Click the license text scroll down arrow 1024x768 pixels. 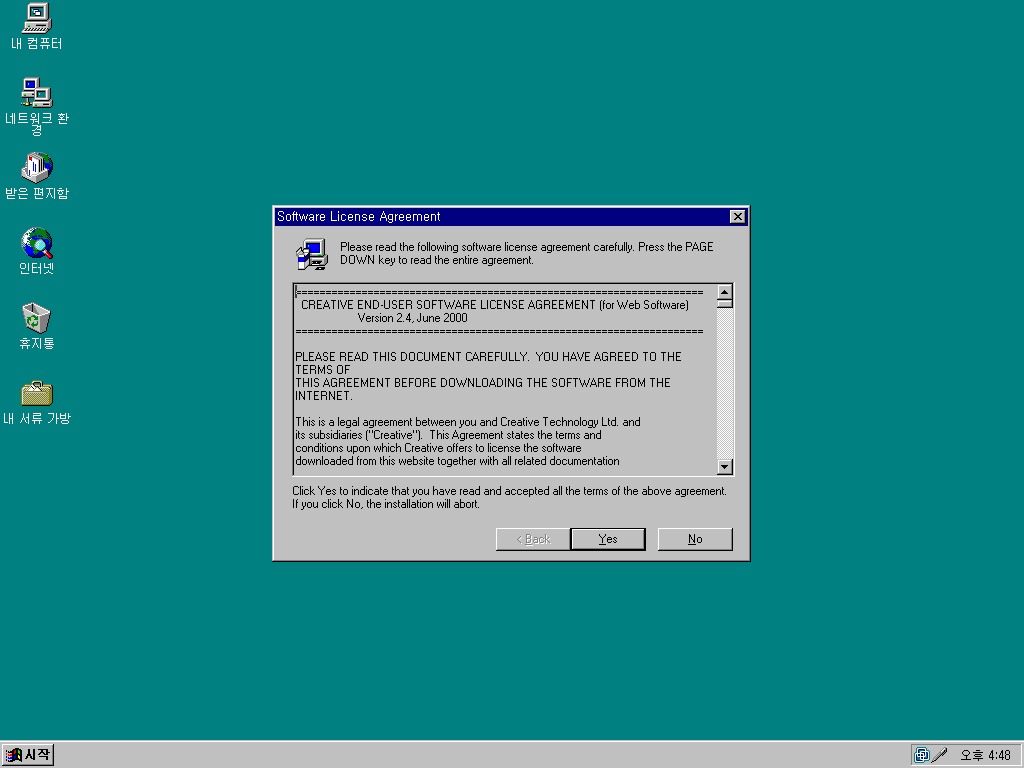[x=724, y=466]
